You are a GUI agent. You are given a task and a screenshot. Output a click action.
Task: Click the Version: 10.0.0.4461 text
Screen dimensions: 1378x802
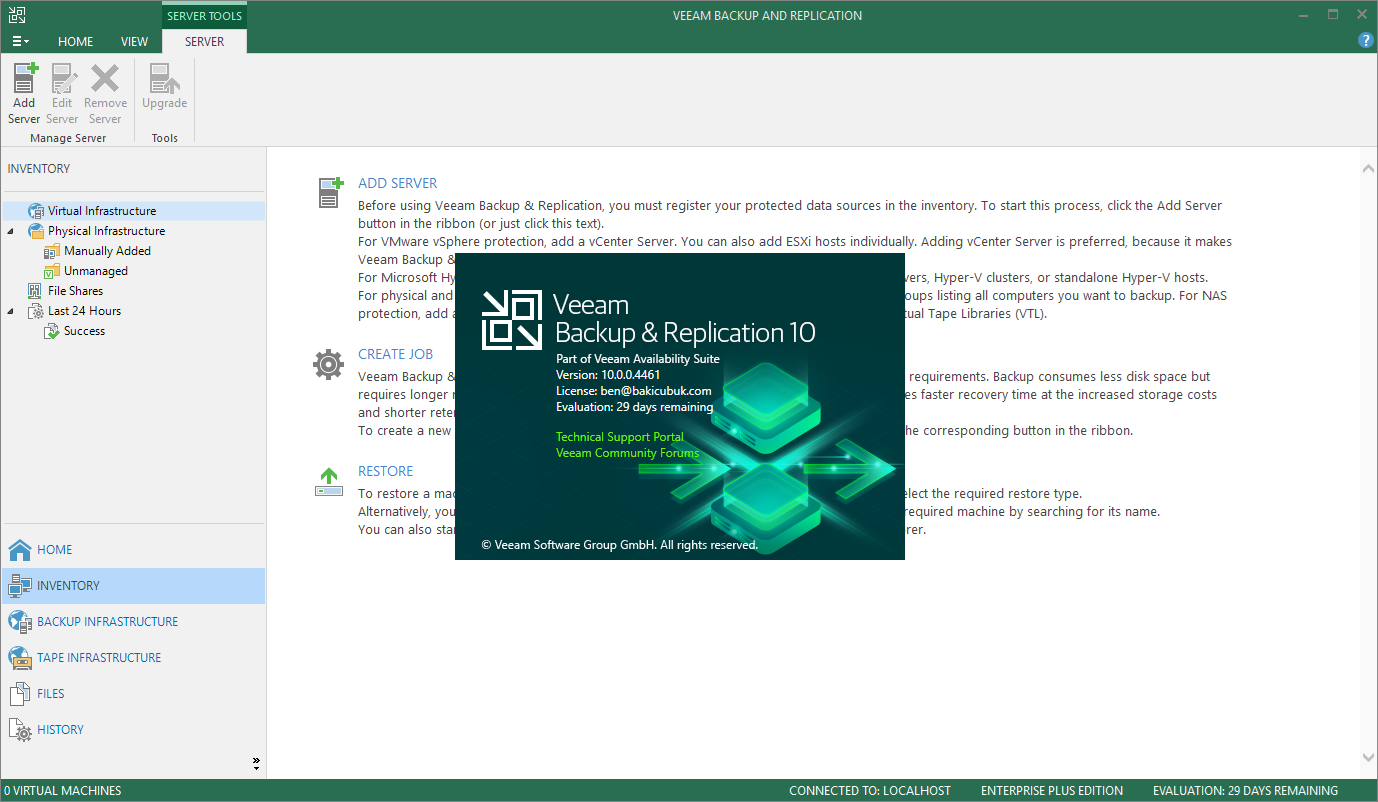tap(608, 375)
